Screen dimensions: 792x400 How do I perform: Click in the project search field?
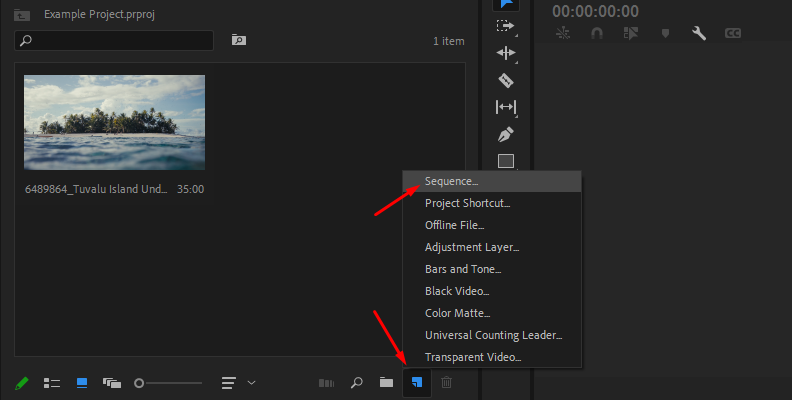click(x=114, y=40)
